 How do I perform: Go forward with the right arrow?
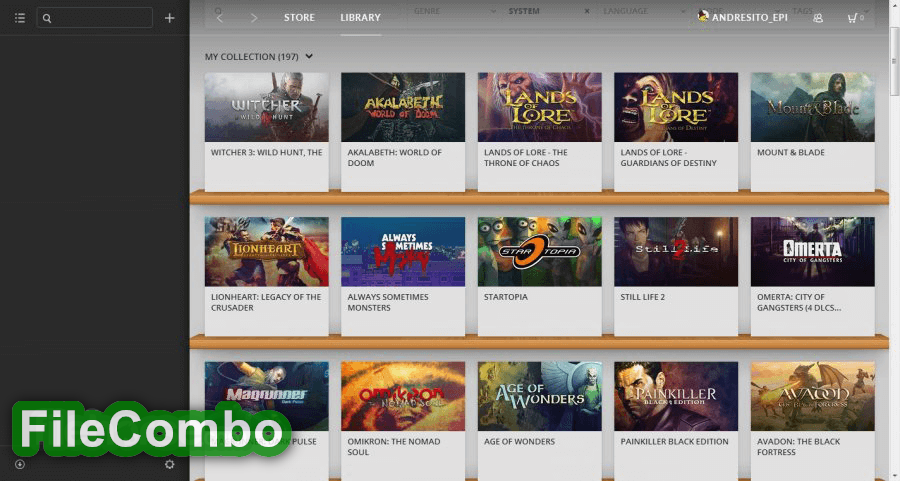(254, 18)
